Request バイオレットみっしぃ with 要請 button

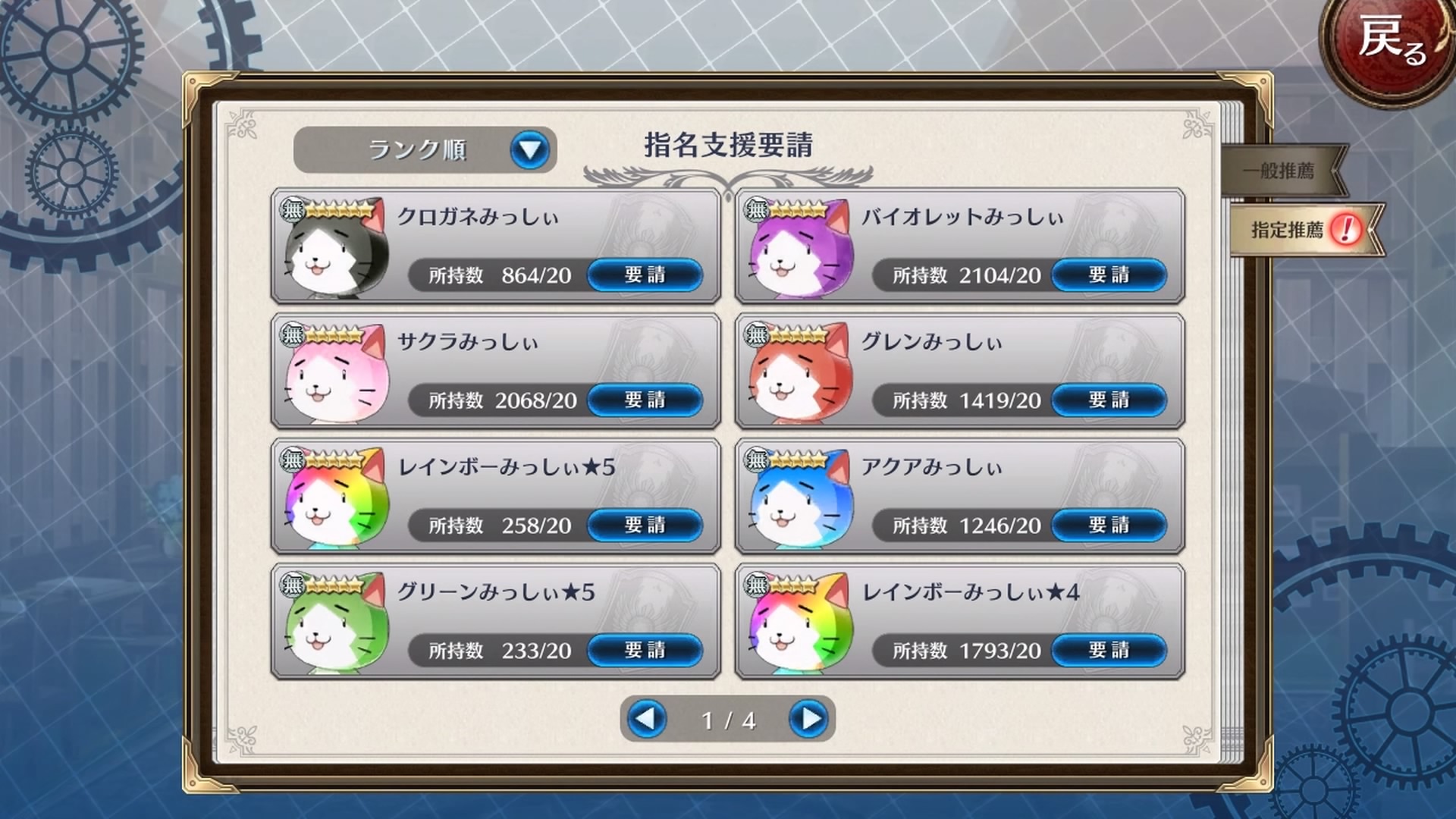pyautogui.click(x=1109, y=275)
